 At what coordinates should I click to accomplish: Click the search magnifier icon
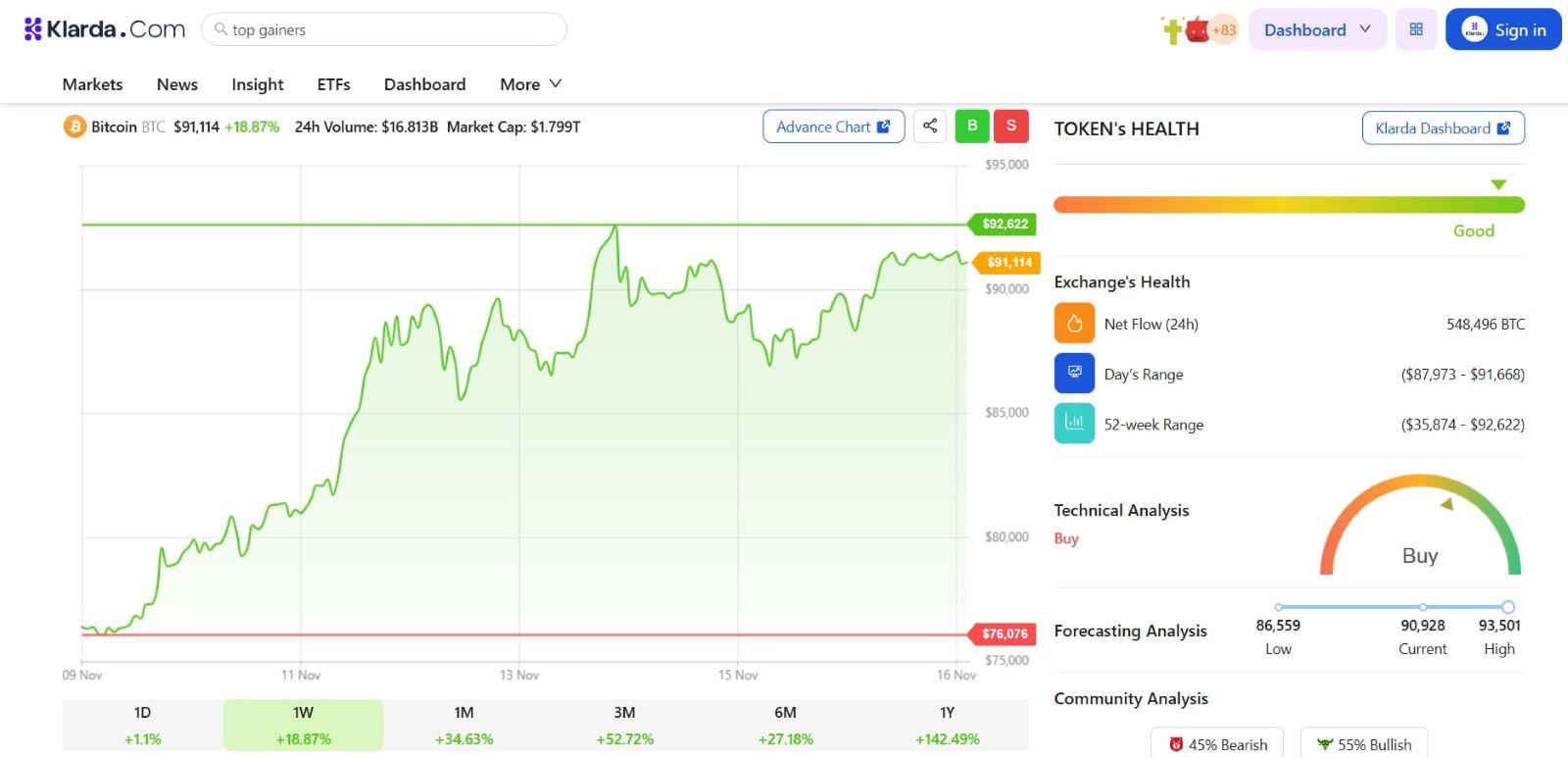pyautogui.click(x=221, y=29)
